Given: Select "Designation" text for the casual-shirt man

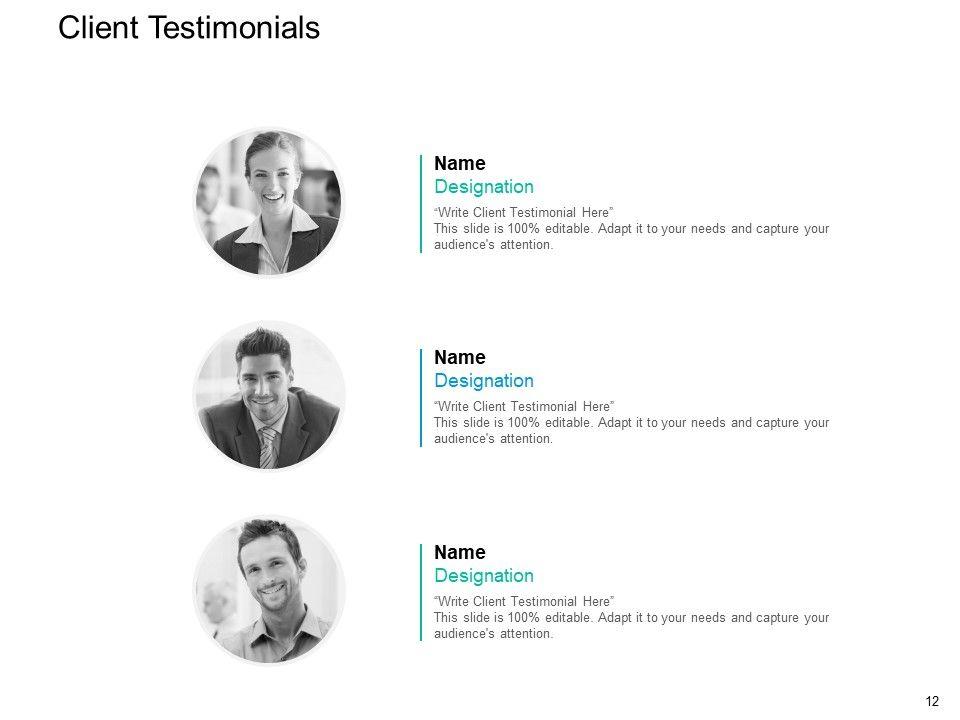Looking at the screenshot, I should coord(484,576).
